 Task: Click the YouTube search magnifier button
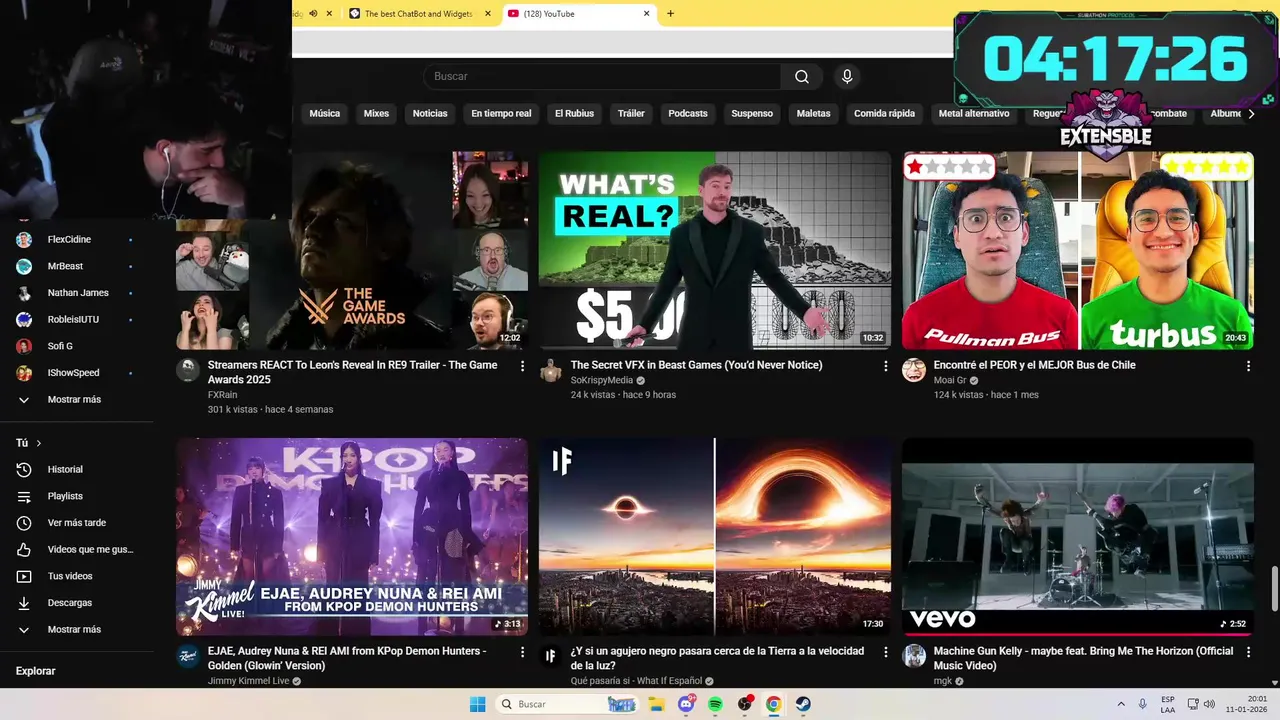click(802, 77)
